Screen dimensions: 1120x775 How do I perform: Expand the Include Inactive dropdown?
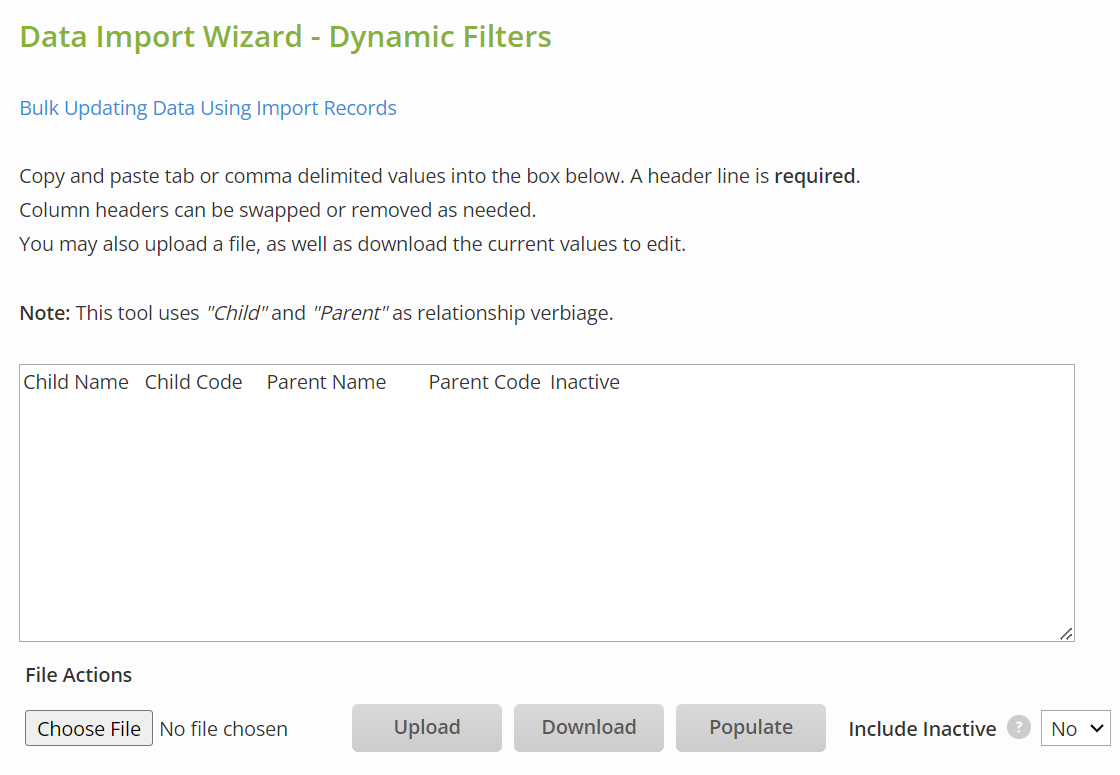(x=1075, y=728)
